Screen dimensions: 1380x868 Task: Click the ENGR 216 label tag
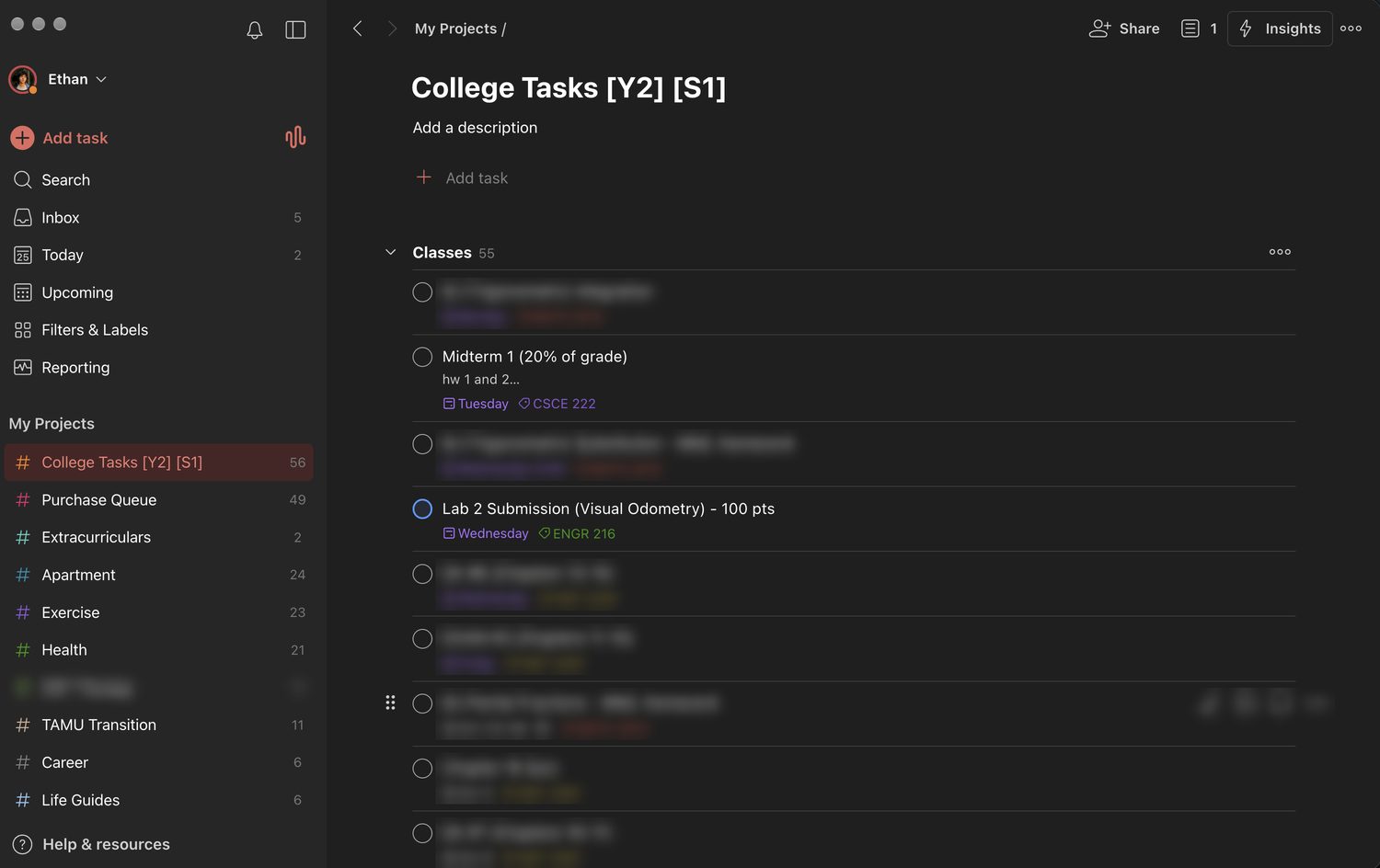coord(577,533)
